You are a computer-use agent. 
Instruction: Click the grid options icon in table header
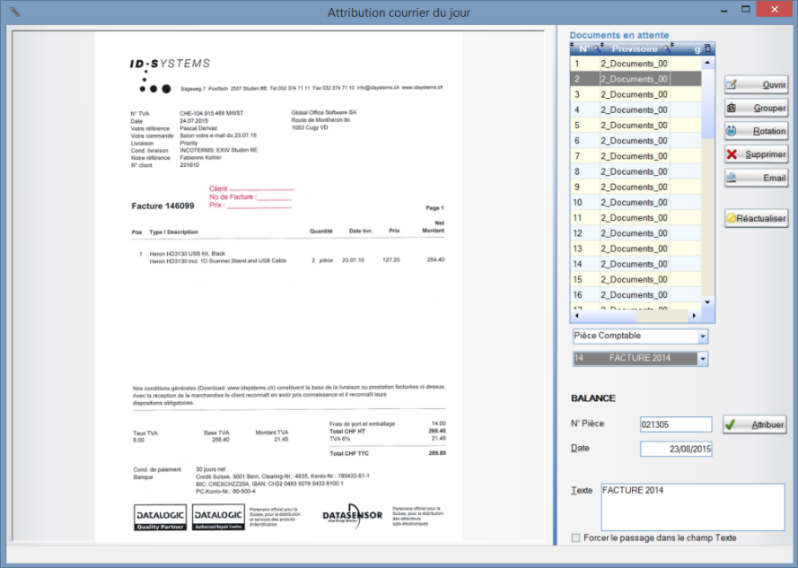[x=707, y=49]
